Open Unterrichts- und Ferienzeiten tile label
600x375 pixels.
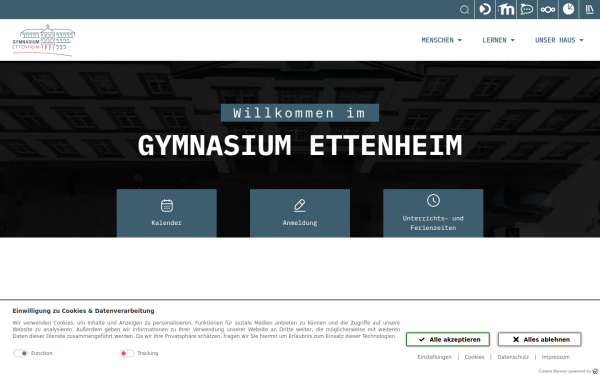[x=433, y=223]
